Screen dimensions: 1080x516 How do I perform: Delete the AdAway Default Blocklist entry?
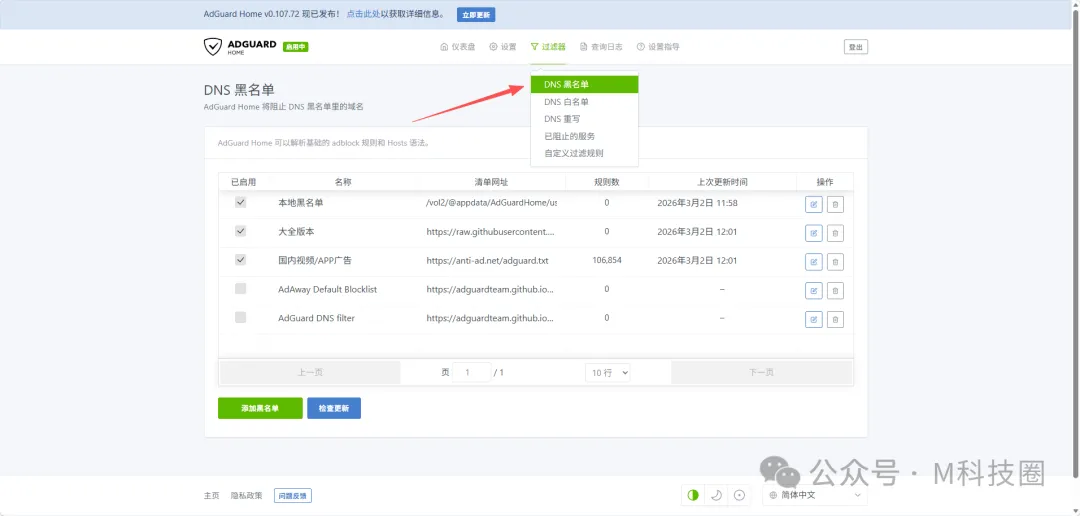point(835,291)
